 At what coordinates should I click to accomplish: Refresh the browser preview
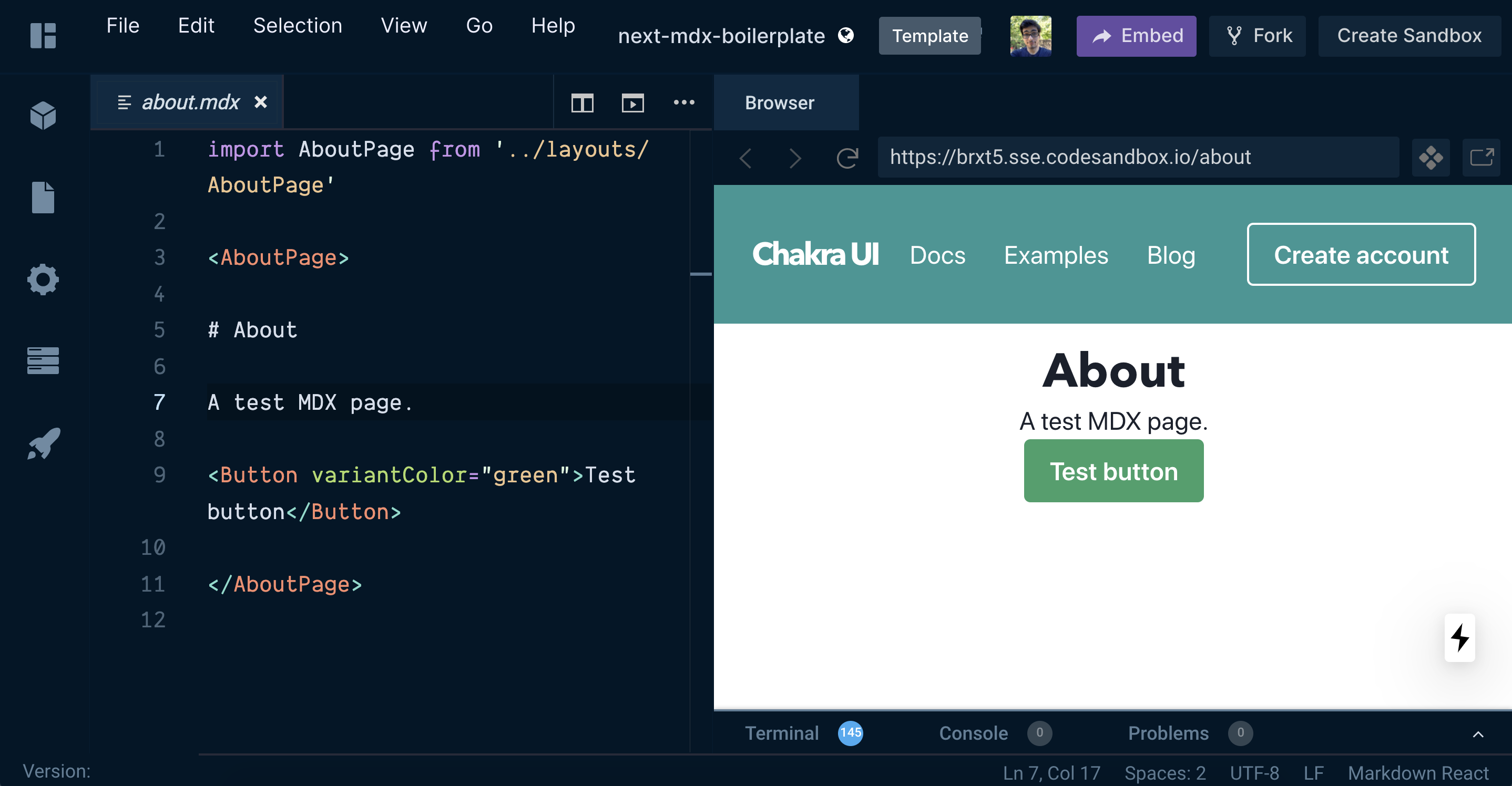[847, 157]
